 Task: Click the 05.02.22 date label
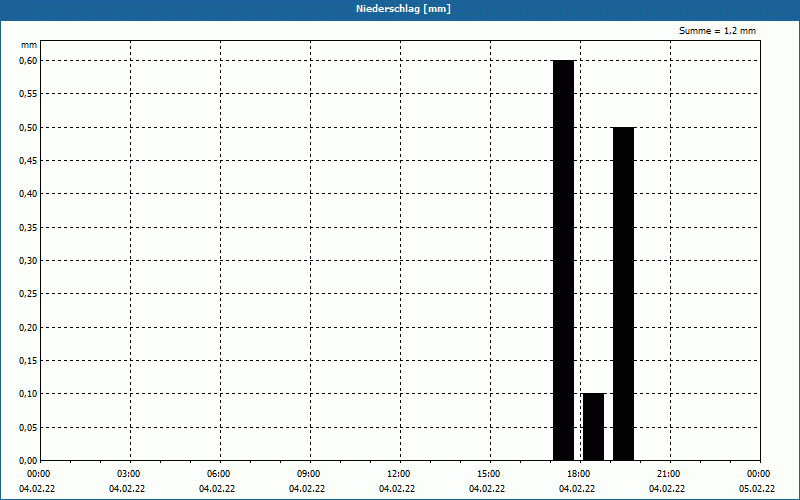point(757,489)
